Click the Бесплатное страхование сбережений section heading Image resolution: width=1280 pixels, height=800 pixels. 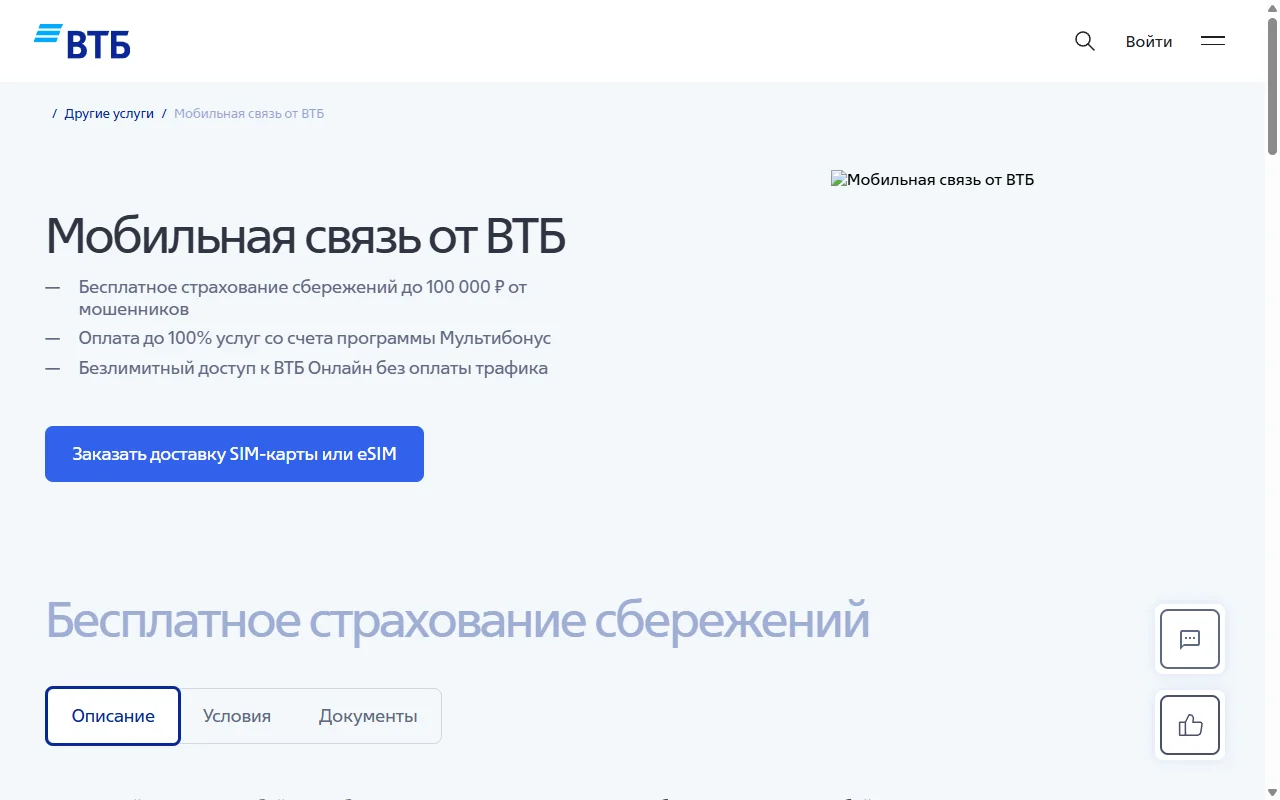coord(458,620)
